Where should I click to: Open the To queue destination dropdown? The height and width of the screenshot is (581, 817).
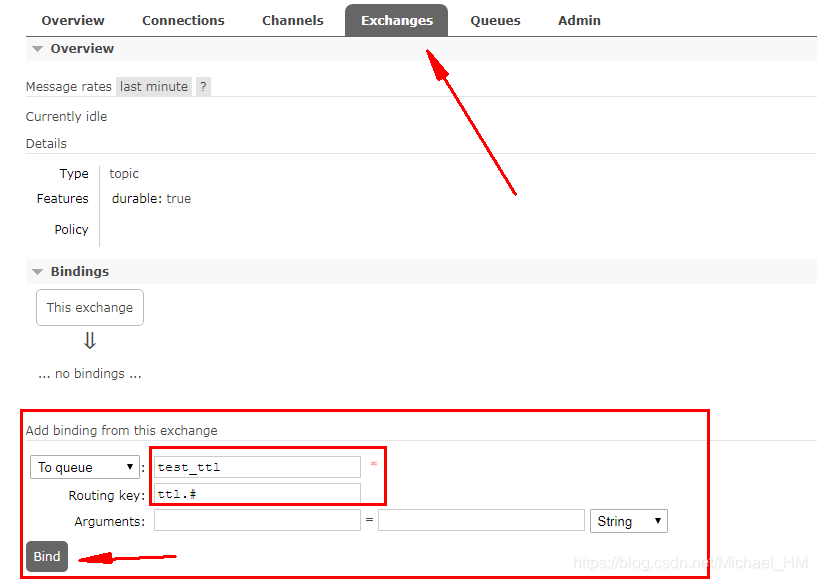(x=85, y=467)
